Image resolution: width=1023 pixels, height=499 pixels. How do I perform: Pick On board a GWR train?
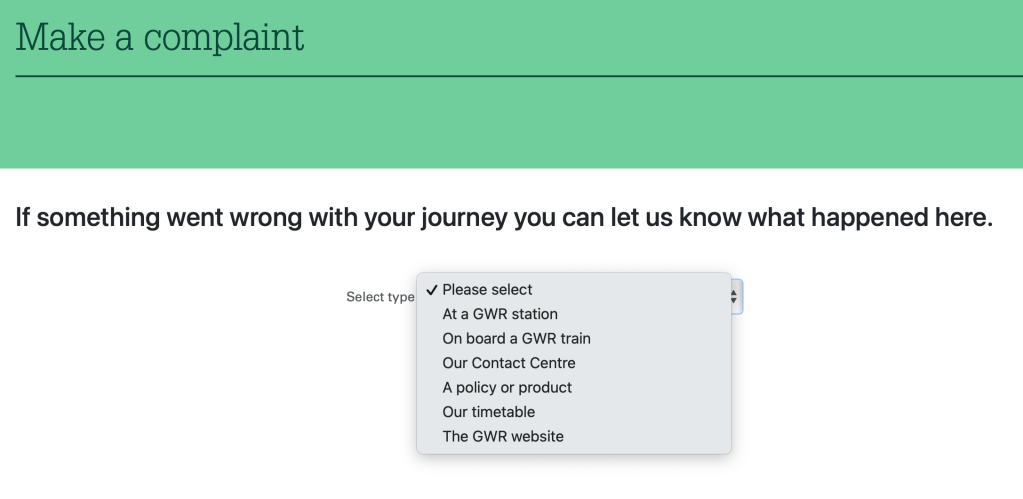tap(516, 339)
